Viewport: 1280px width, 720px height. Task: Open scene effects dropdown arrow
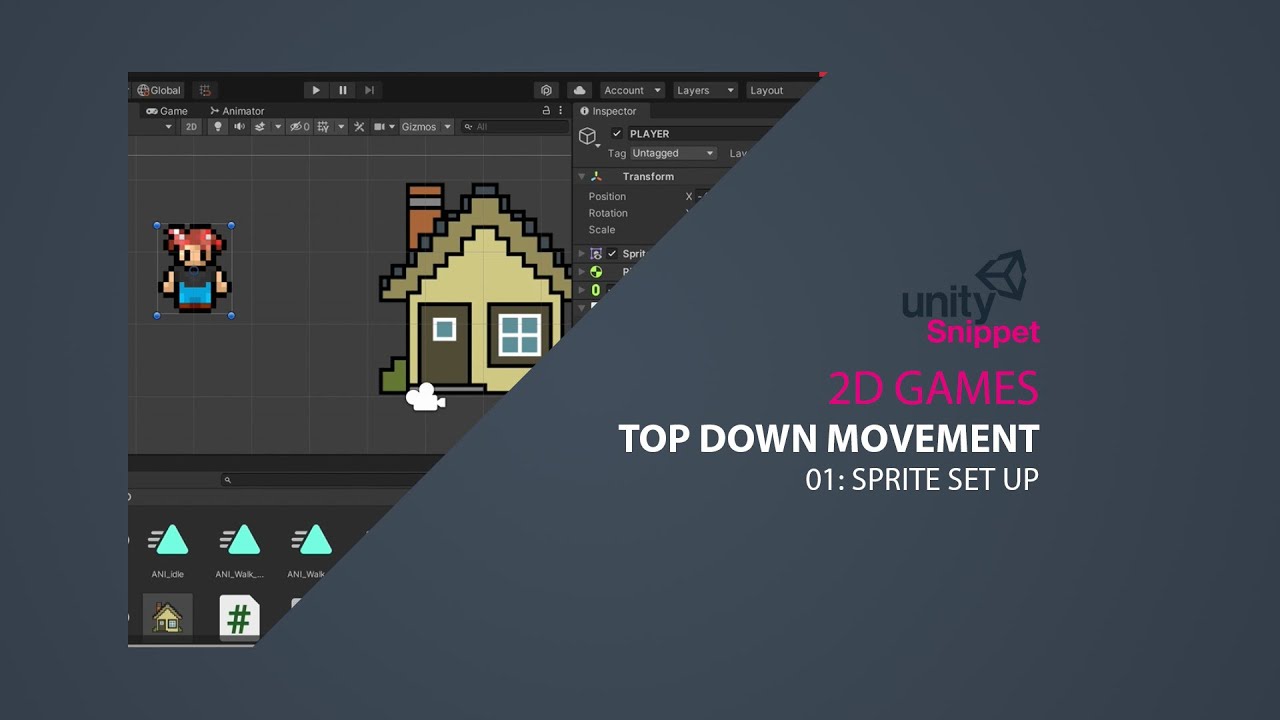click(x=278, y=127)
